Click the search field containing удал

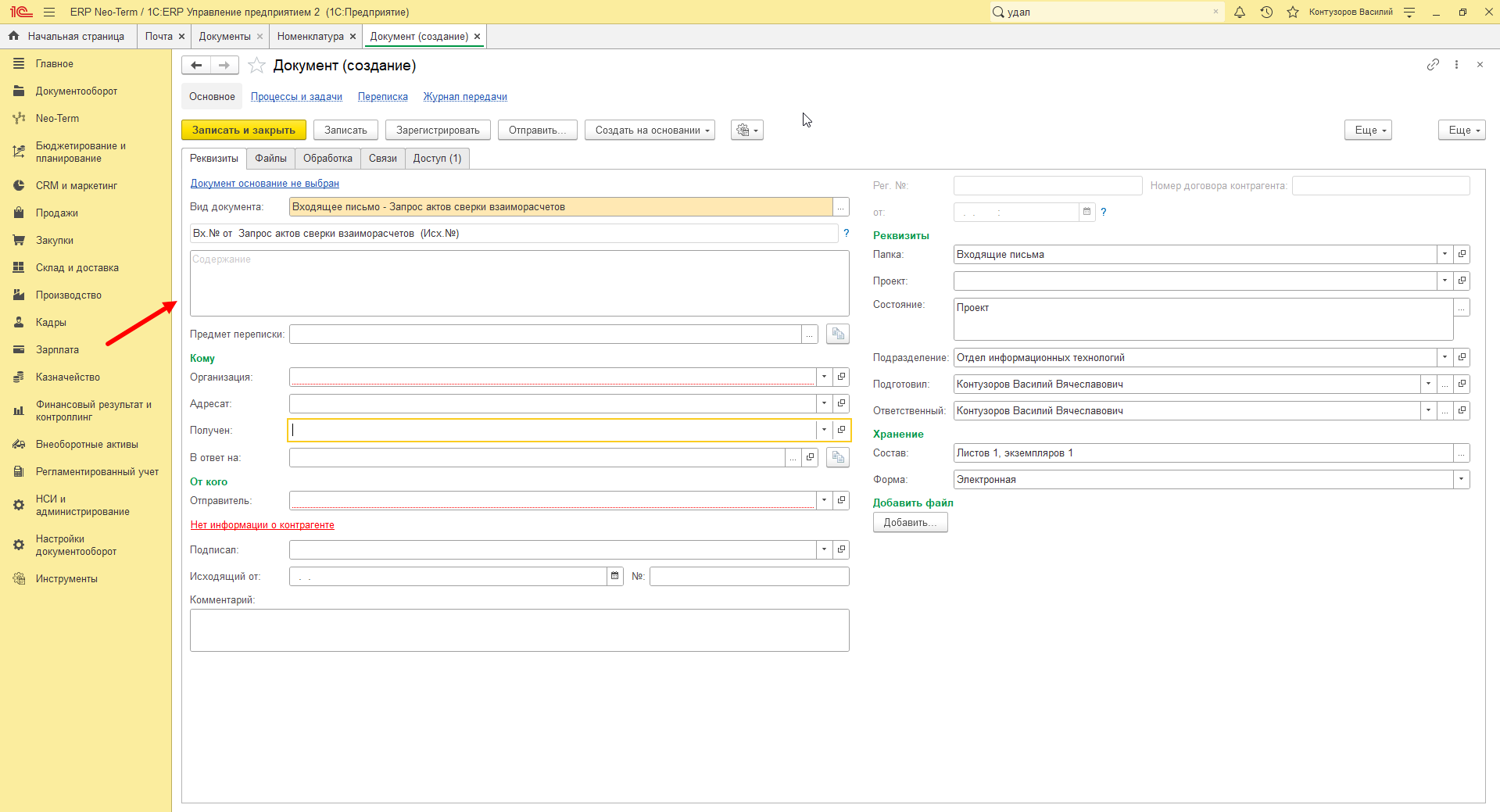[1106, 12]
